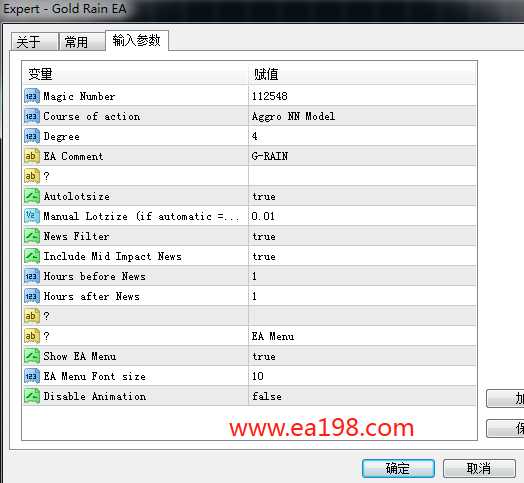Click the double-type icon beside Manual Lotzize
Screen dimensions: 524x483
[x=32, y=216]
